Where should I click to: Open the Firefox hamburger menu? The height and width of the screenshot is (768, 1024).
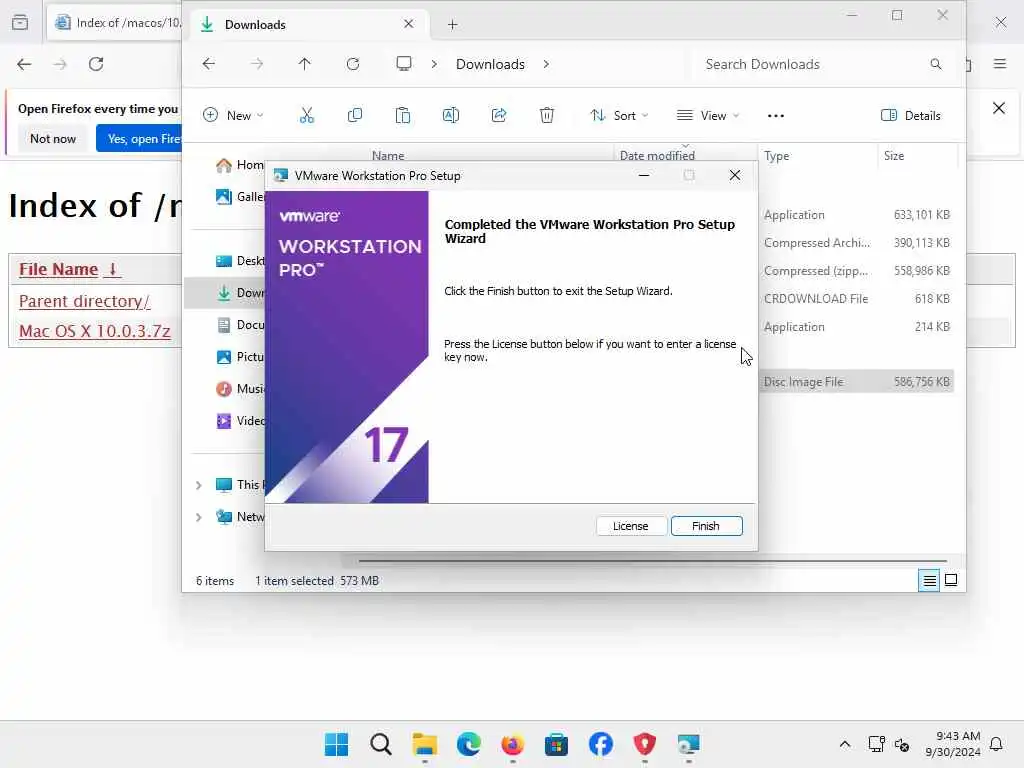[1000, 64]
